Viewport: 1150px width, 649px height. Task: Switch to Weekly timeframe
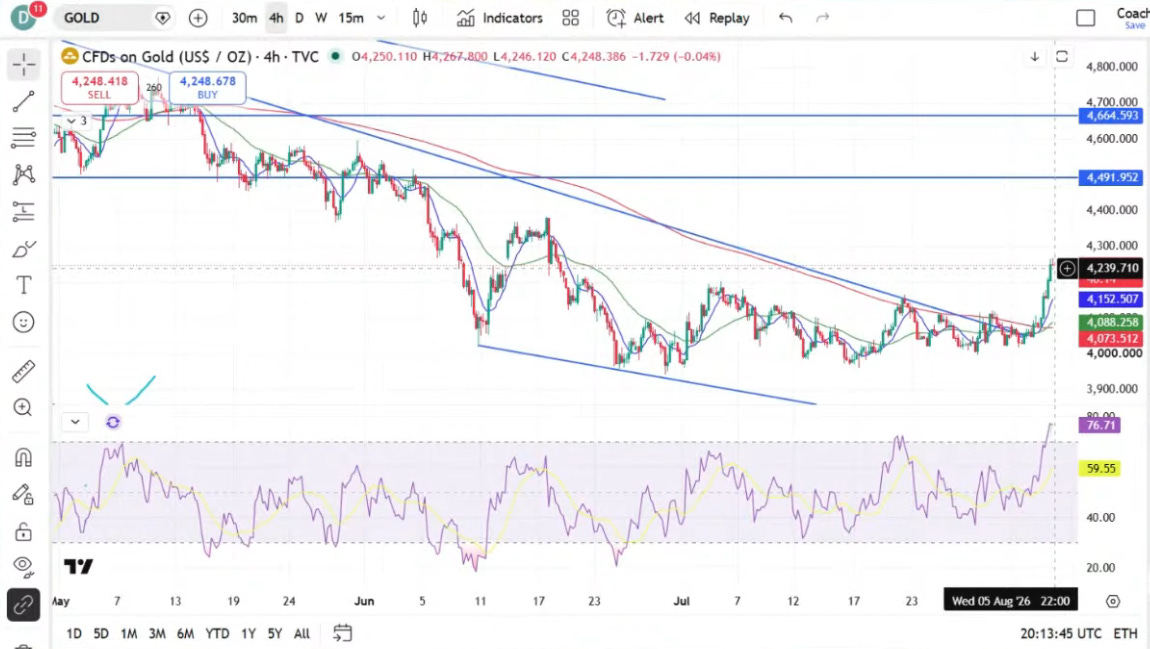[x=321, y=18]
